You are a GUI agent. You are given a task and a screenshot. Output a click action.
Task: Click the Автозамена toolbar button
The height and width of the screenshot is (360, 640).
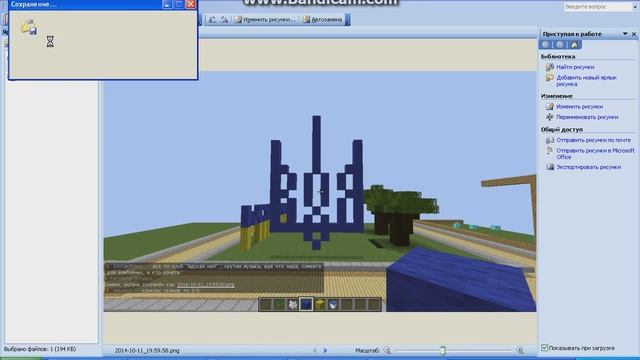[322, 19]
